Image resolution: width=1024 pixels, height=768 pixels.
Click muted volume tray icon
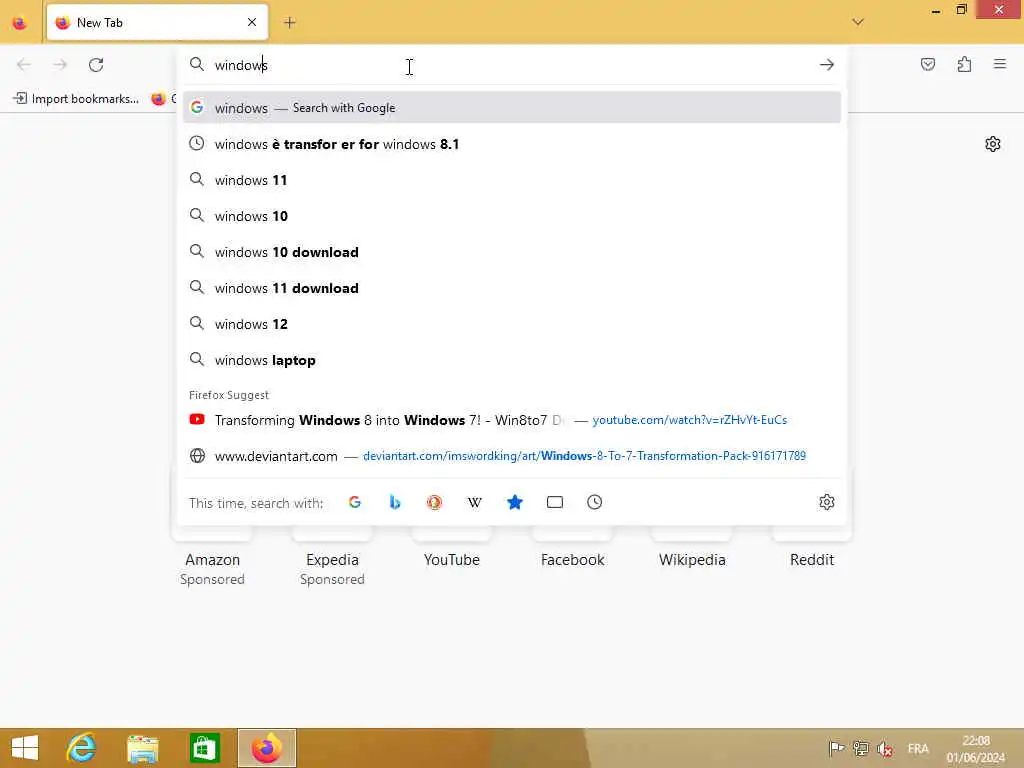pos(886,749)
